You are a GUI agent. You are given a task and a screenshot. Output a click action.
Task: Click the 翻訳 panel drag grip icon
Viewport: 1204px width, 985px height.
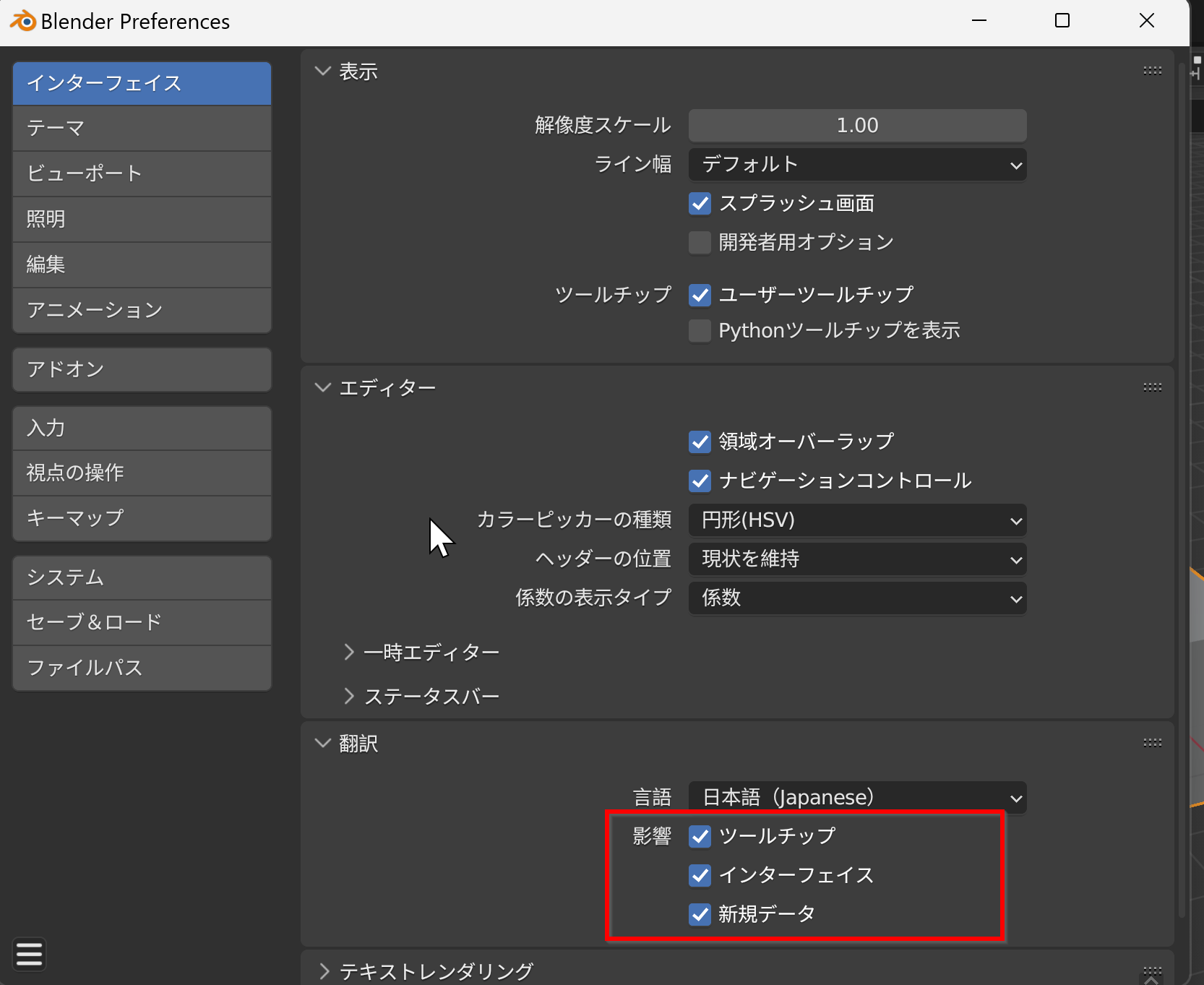[1152, 743]
